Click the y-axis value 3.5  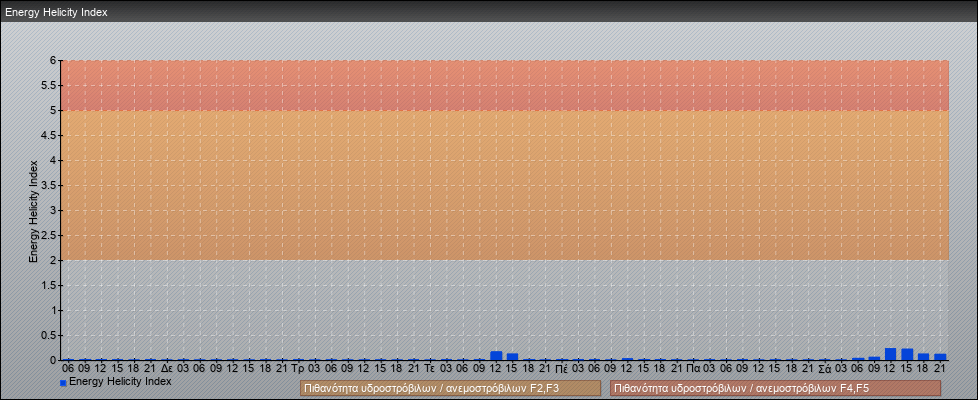click(47, 185)
